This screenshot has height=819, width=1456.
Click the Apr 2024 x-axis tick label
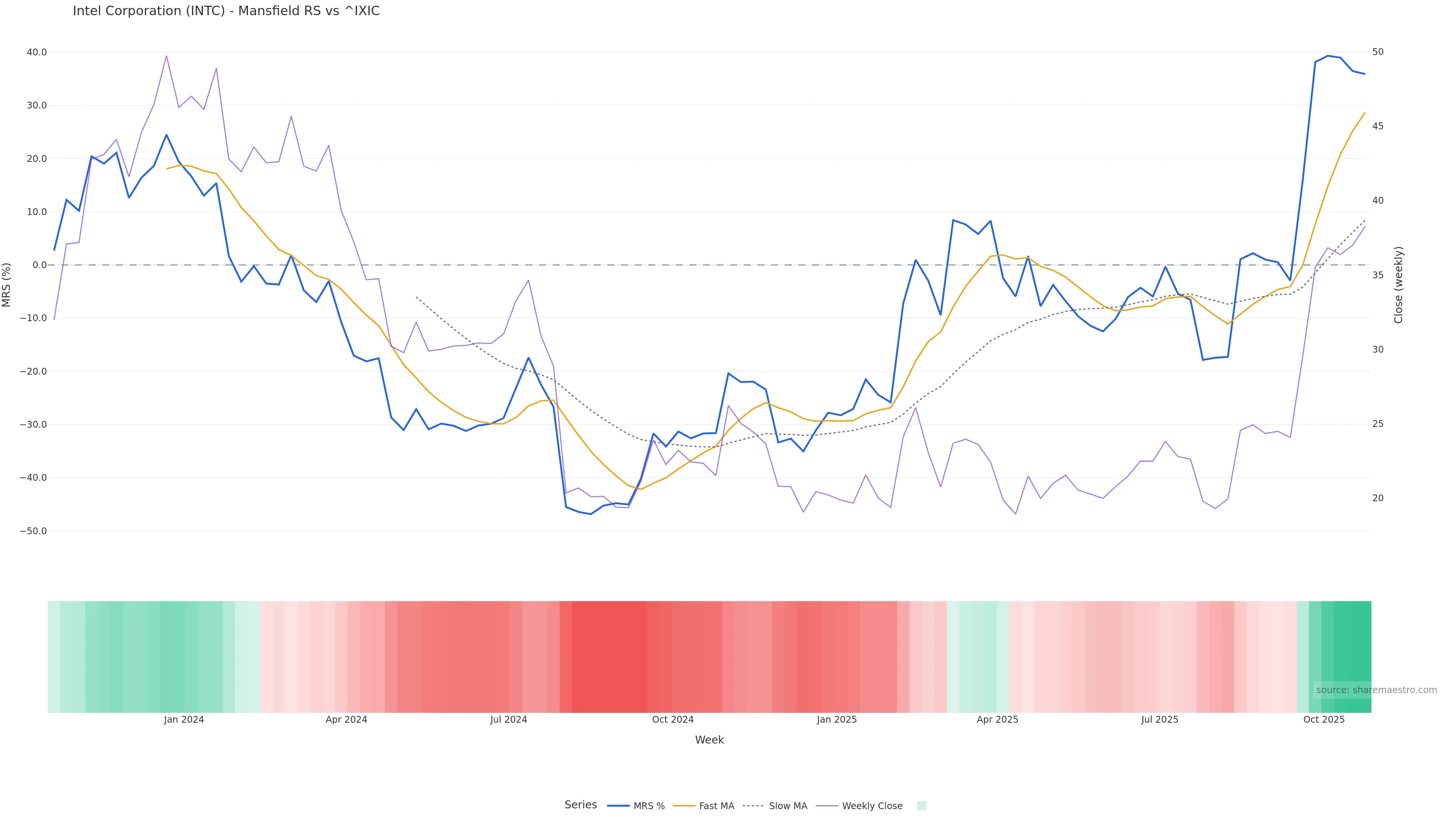[347, 720]
